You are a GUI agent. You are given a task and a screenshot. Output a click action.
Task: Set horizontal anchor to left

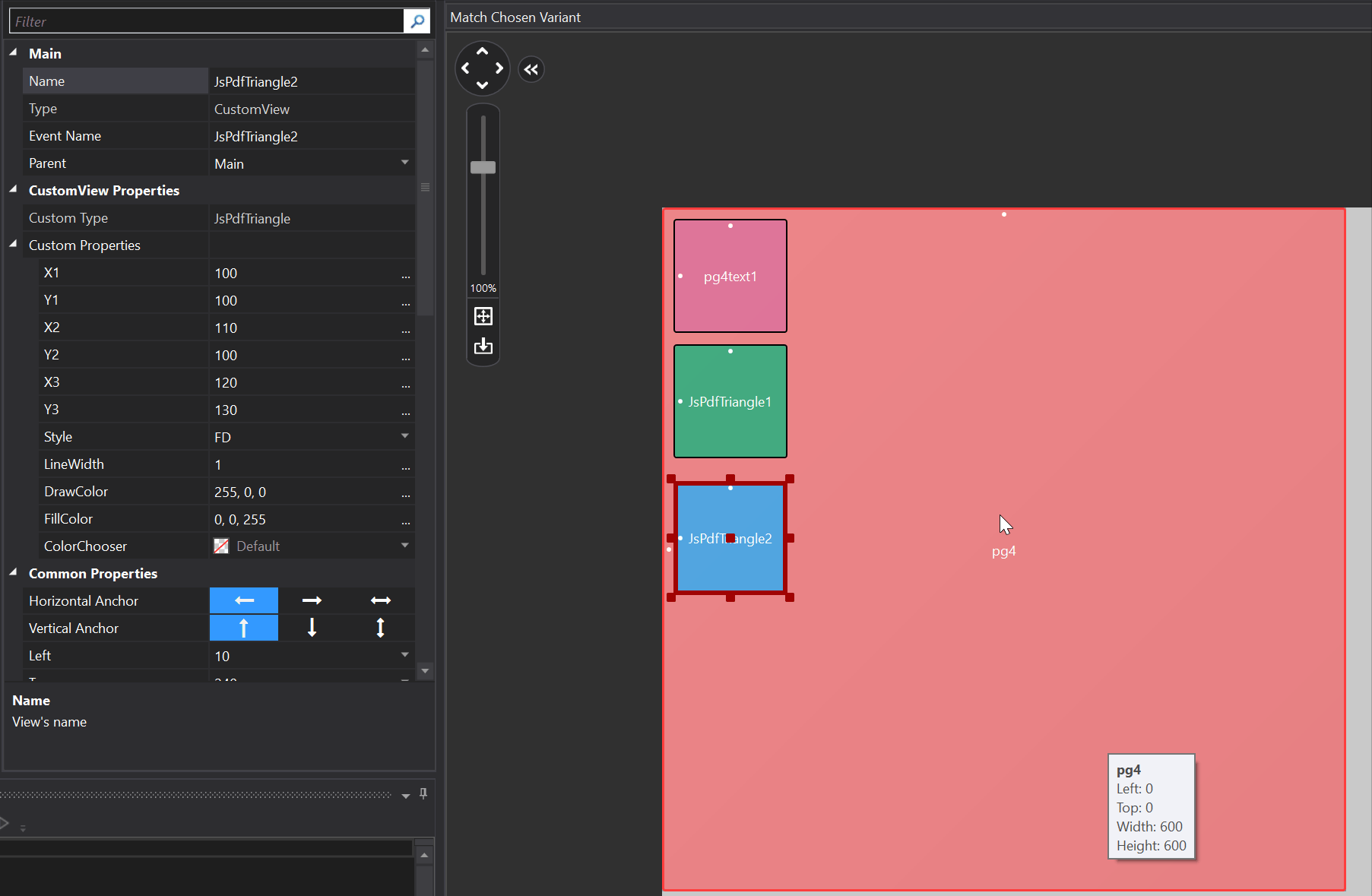(244, 600)
